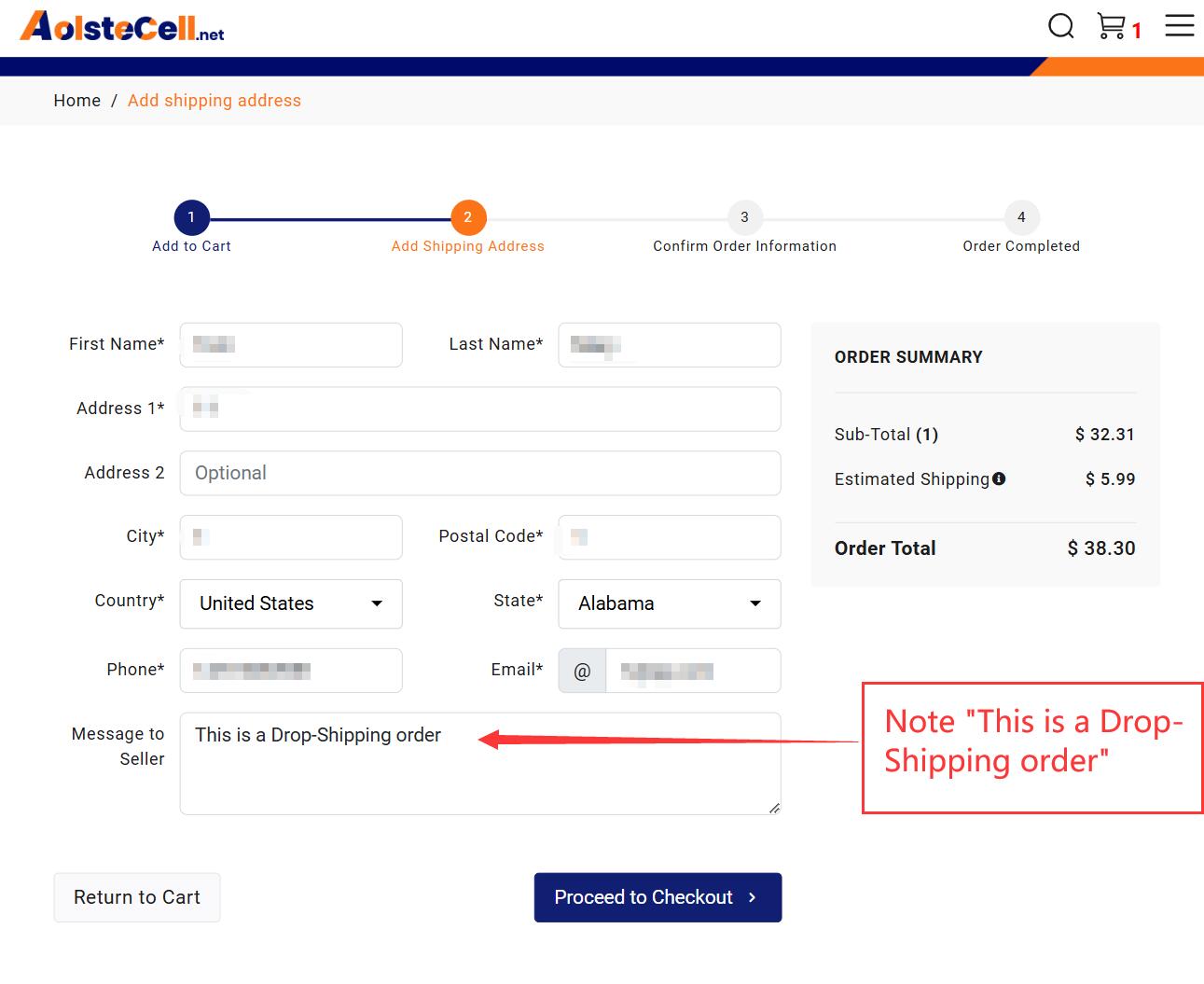The height and width of the screenshot is (984, 1204).
Task: Open the search icon in the header
Action: [x=1060, y=26]
